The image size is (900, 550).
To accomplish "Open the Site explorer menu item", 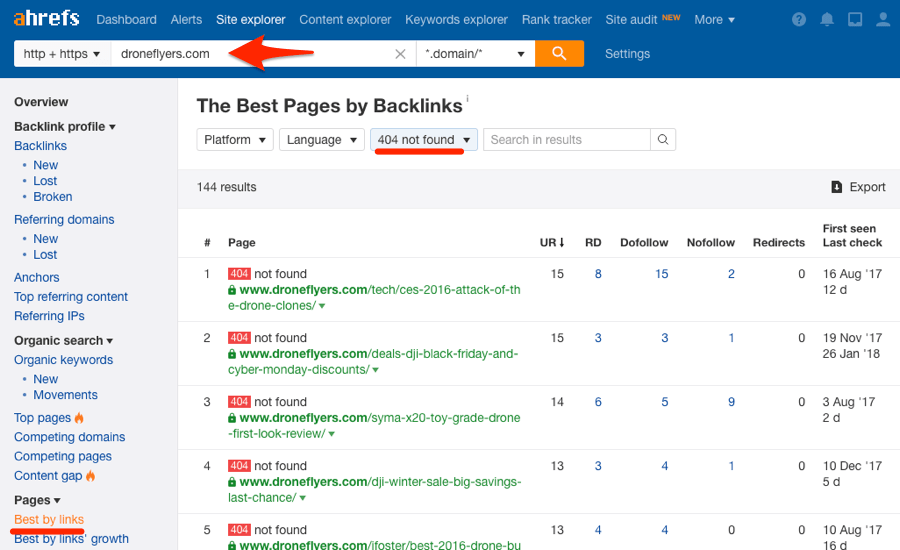I will pos(250,20).
